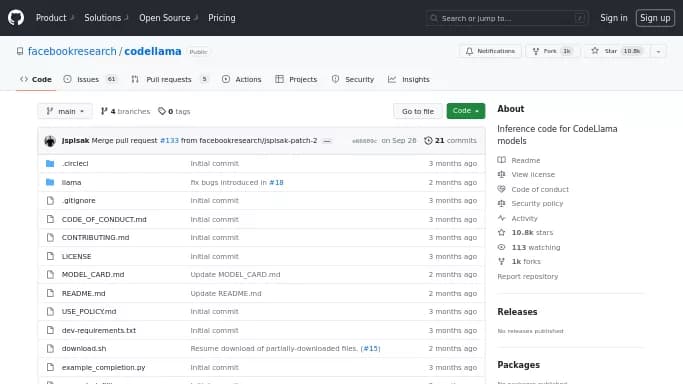Expand the commit message ellipsis
The width and height of the screenshot is (683, 384).
click(328, 141)
